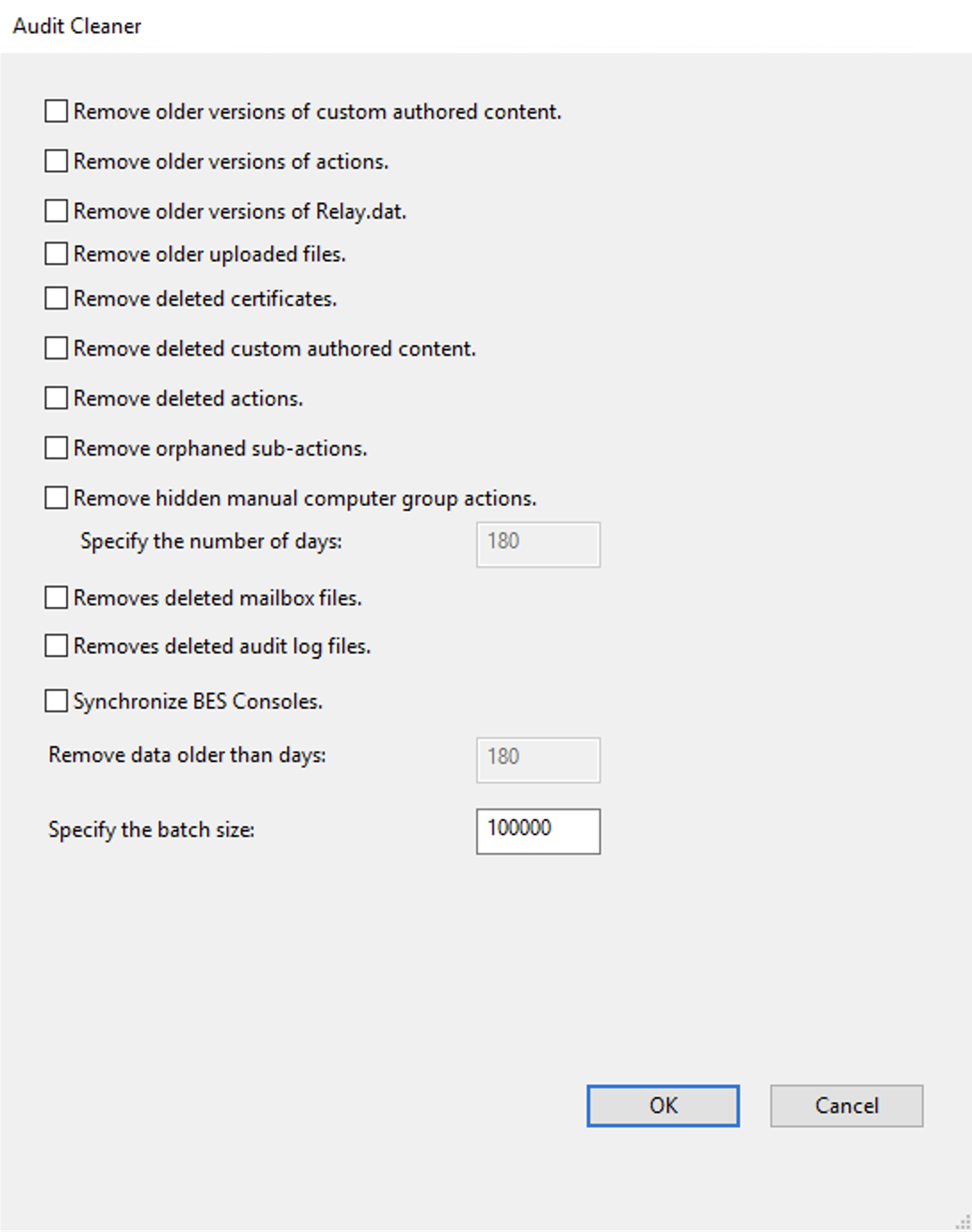Cancel the Audit Cleaner dialog

[x=845, y=1105]
